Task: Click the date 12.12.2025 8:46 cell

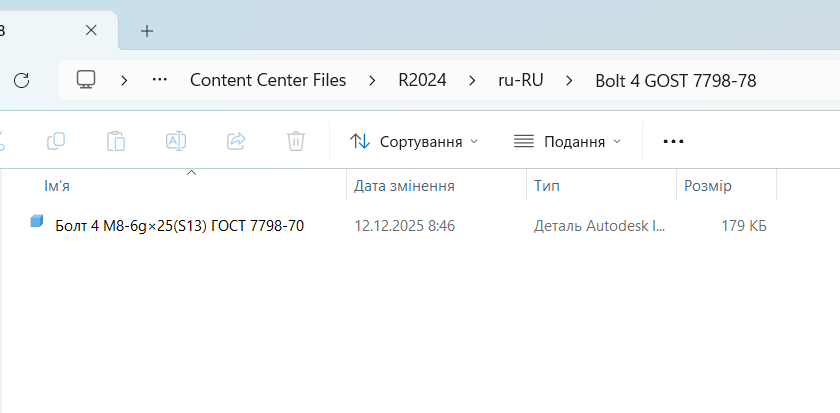Action: [x=404, y=226]
